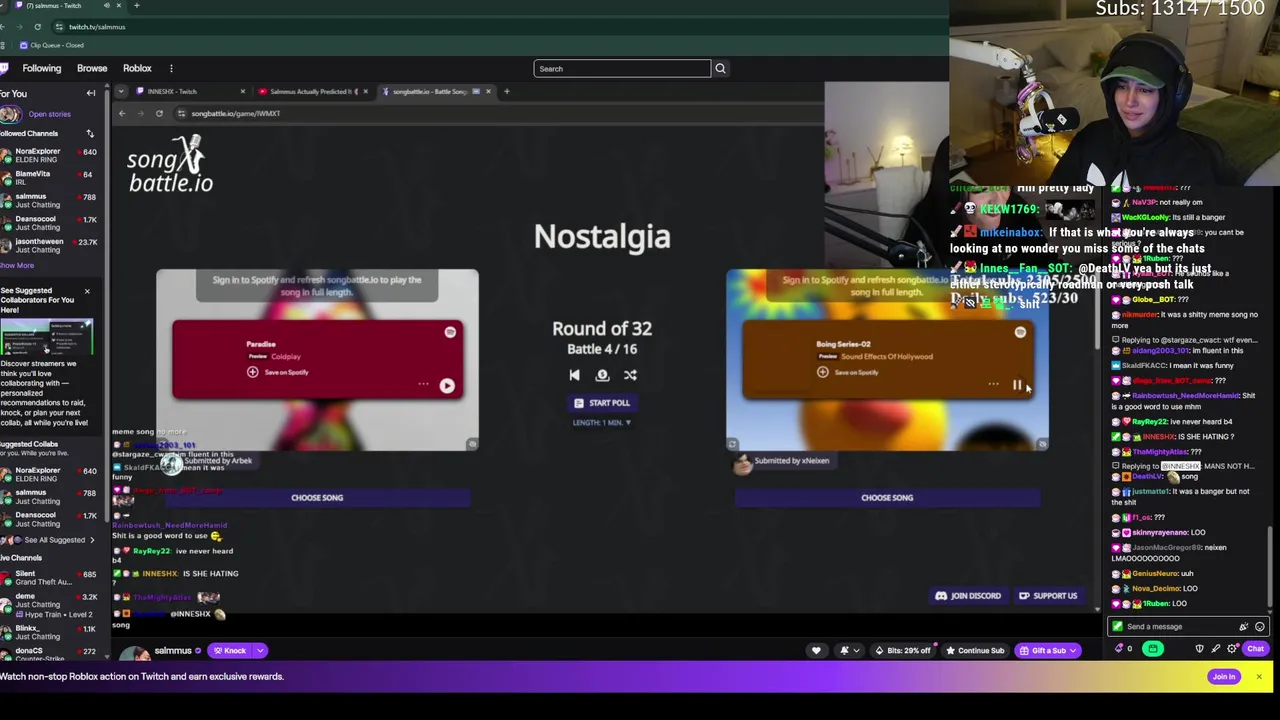Screen dimensions: 1280x720
Task: Collapse the For You sidebar
Action: 91,94
